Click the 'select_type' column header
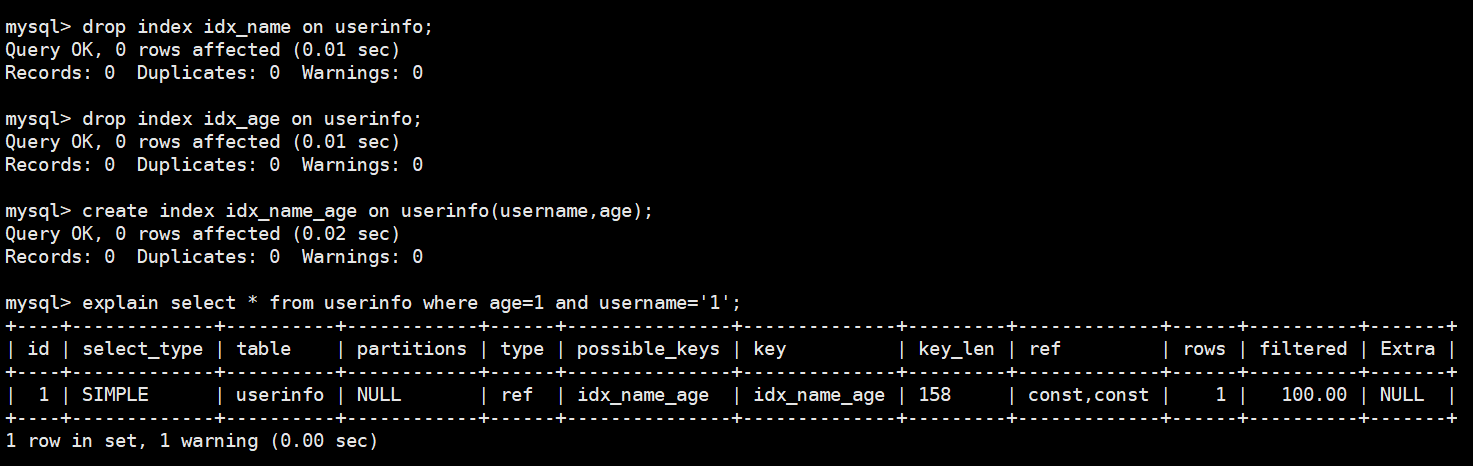 142,349
